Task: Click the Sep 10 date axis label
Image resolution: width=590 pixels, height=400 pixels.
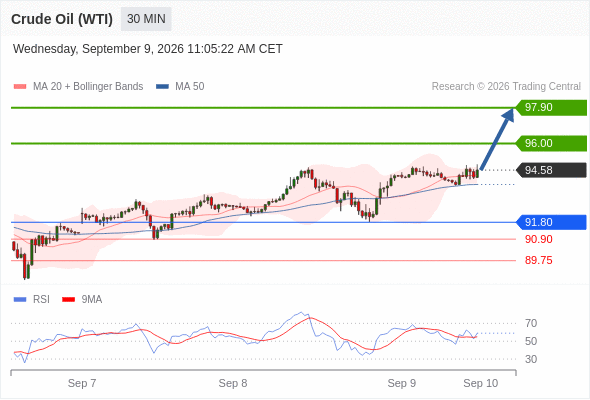Action: pyautogui.click(x=481, y=383)
